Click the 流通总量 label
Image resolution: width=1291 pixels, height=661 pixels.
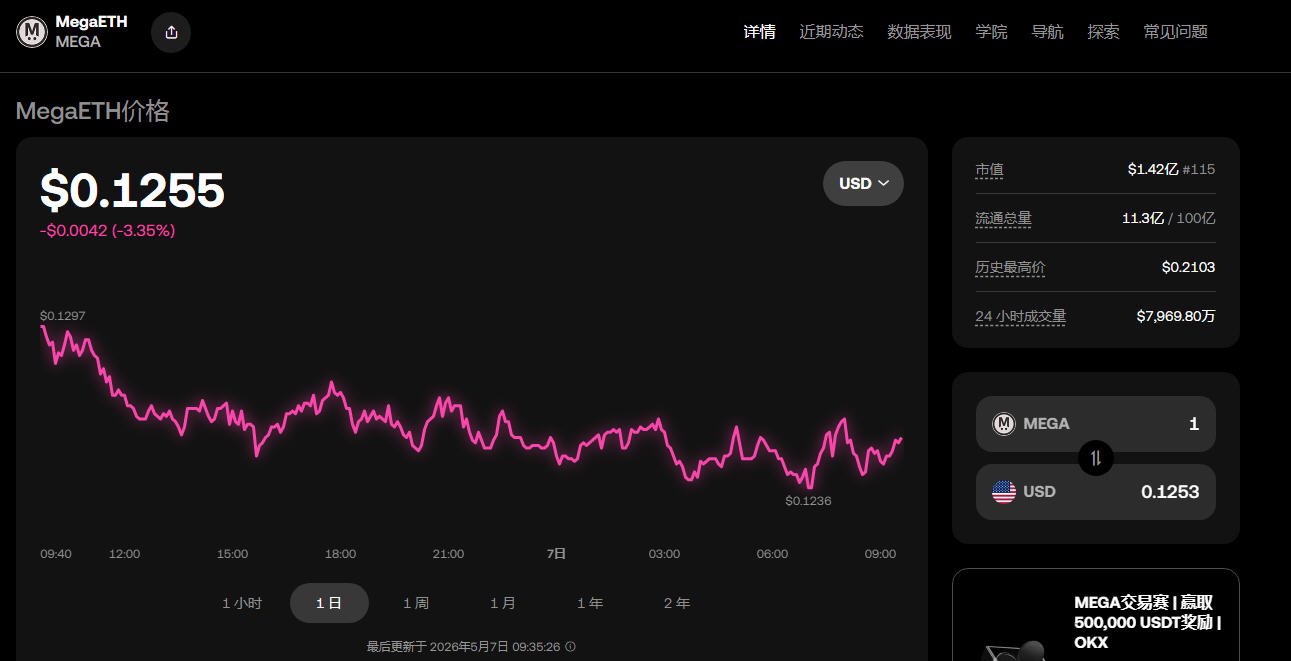tap(1003, 218)
